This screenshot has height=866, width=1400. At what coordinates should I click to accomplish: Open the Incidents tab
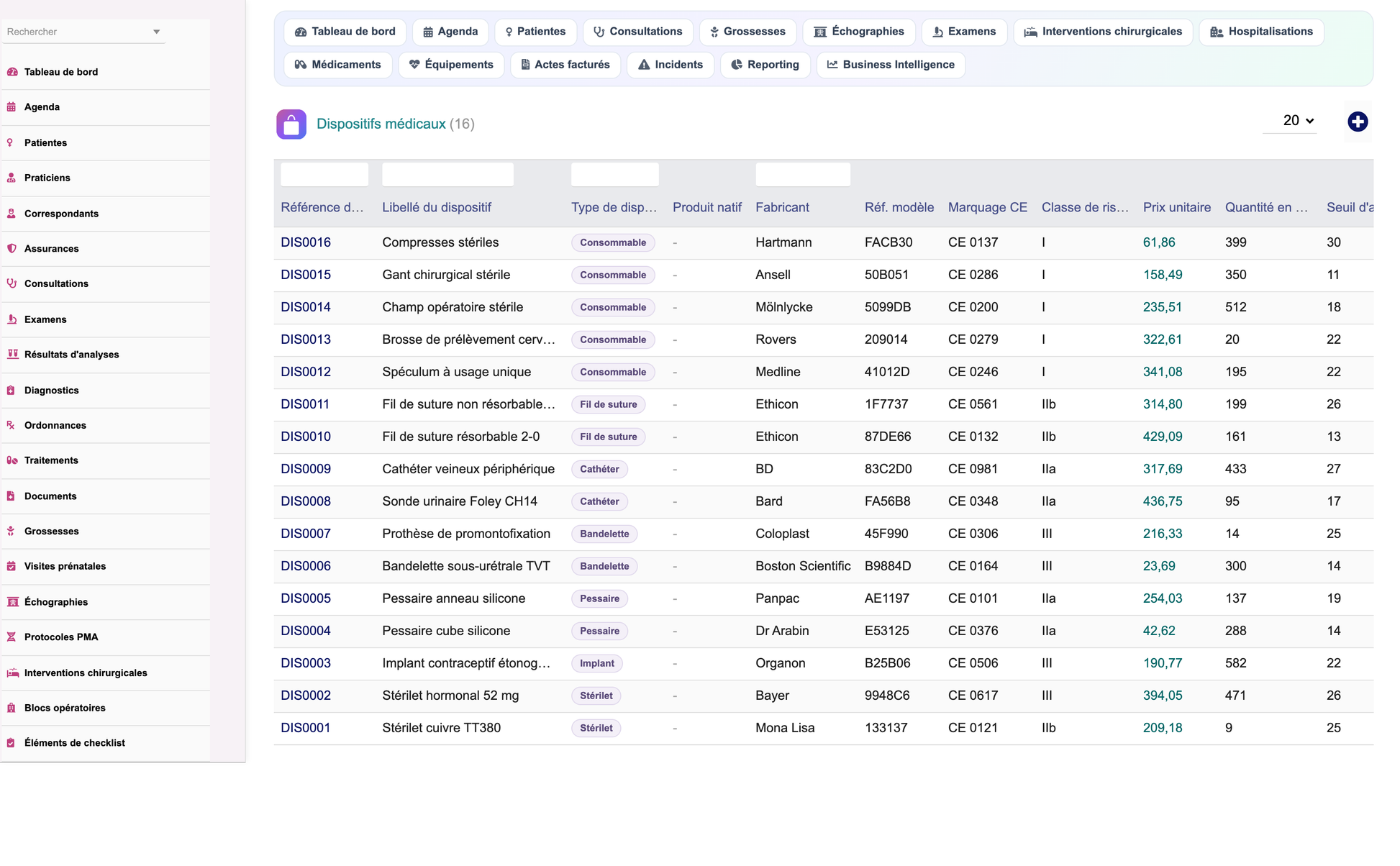670,65
